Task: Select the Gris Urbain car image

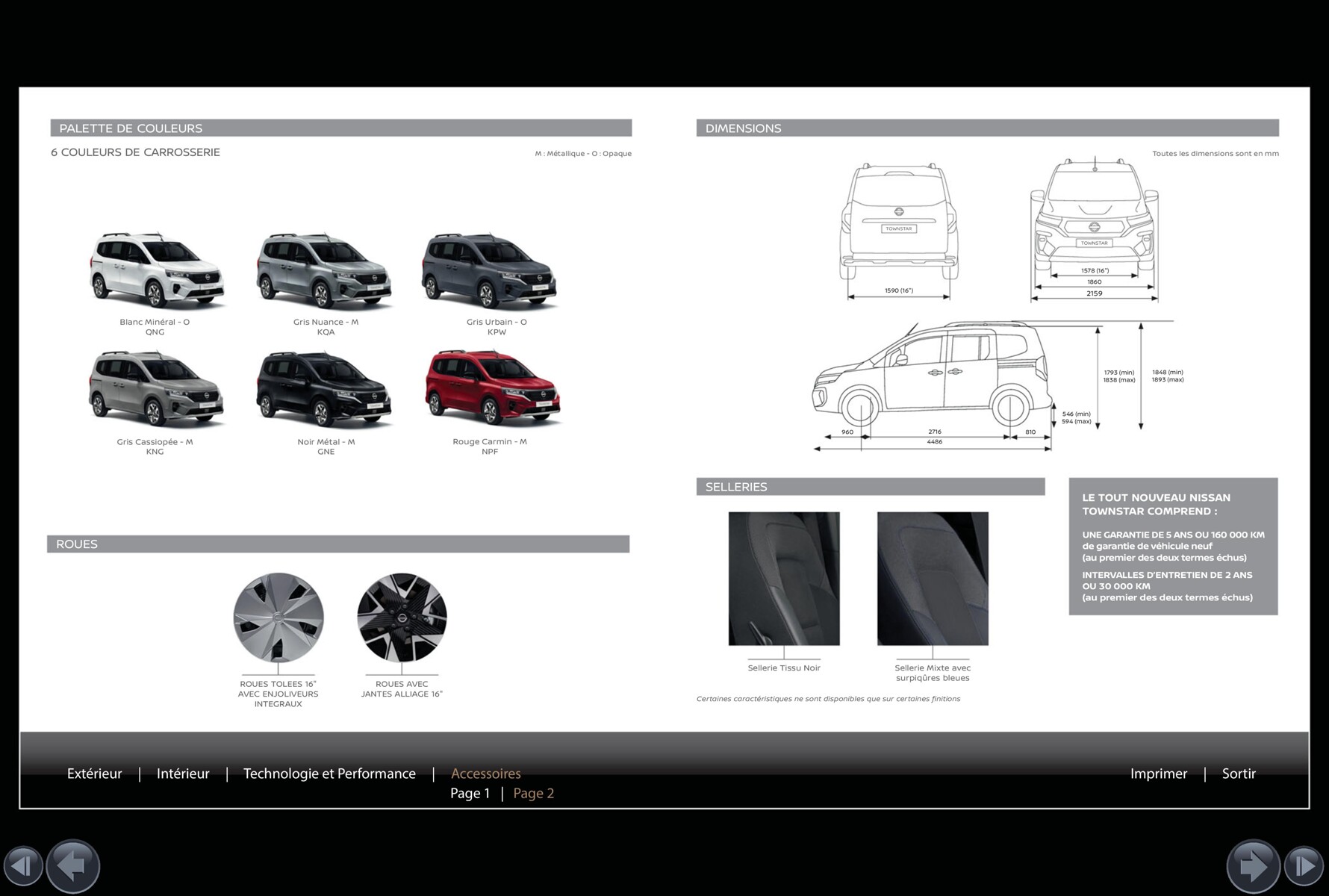Action: click(489, 270)
